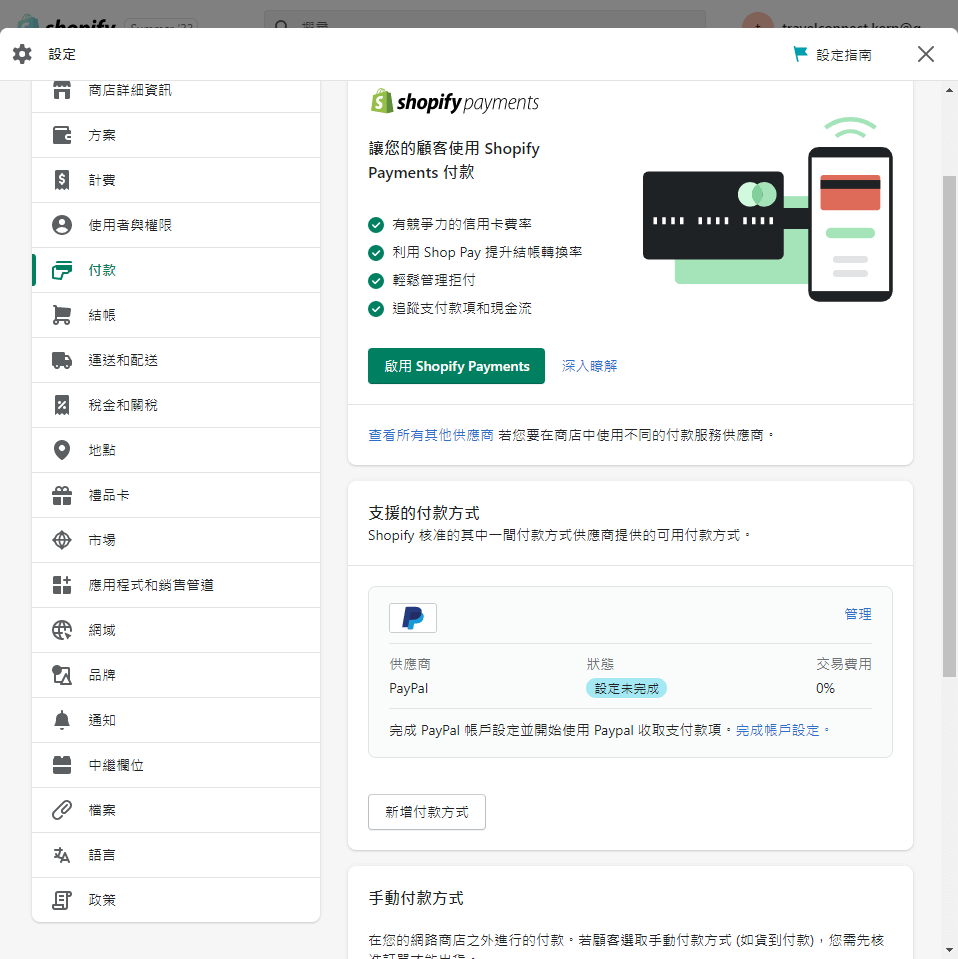Click the percent receipt icon for 稅金和關稅
The width and height of the screenshot is (958, 959).
[x=62, y=405]
